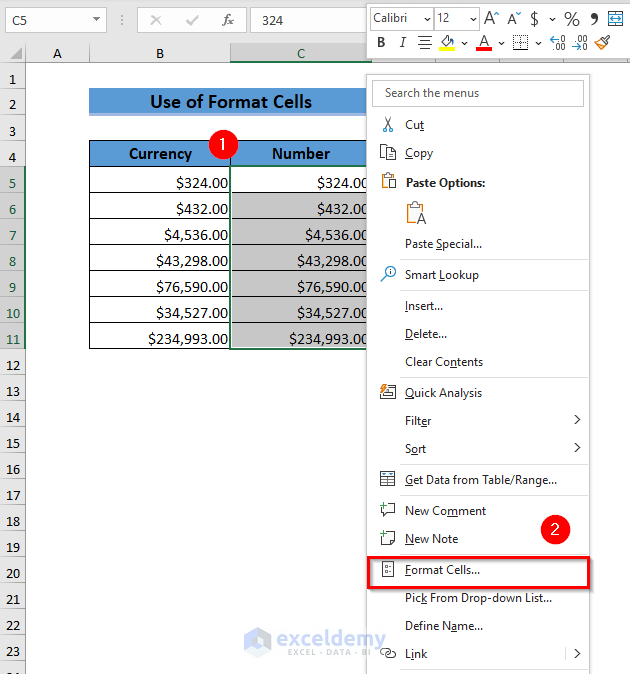Image resolution: width=630 pixels, height=674 pixels.
Task: Expand the Link submenu arrow
Action: coord(577,653)
